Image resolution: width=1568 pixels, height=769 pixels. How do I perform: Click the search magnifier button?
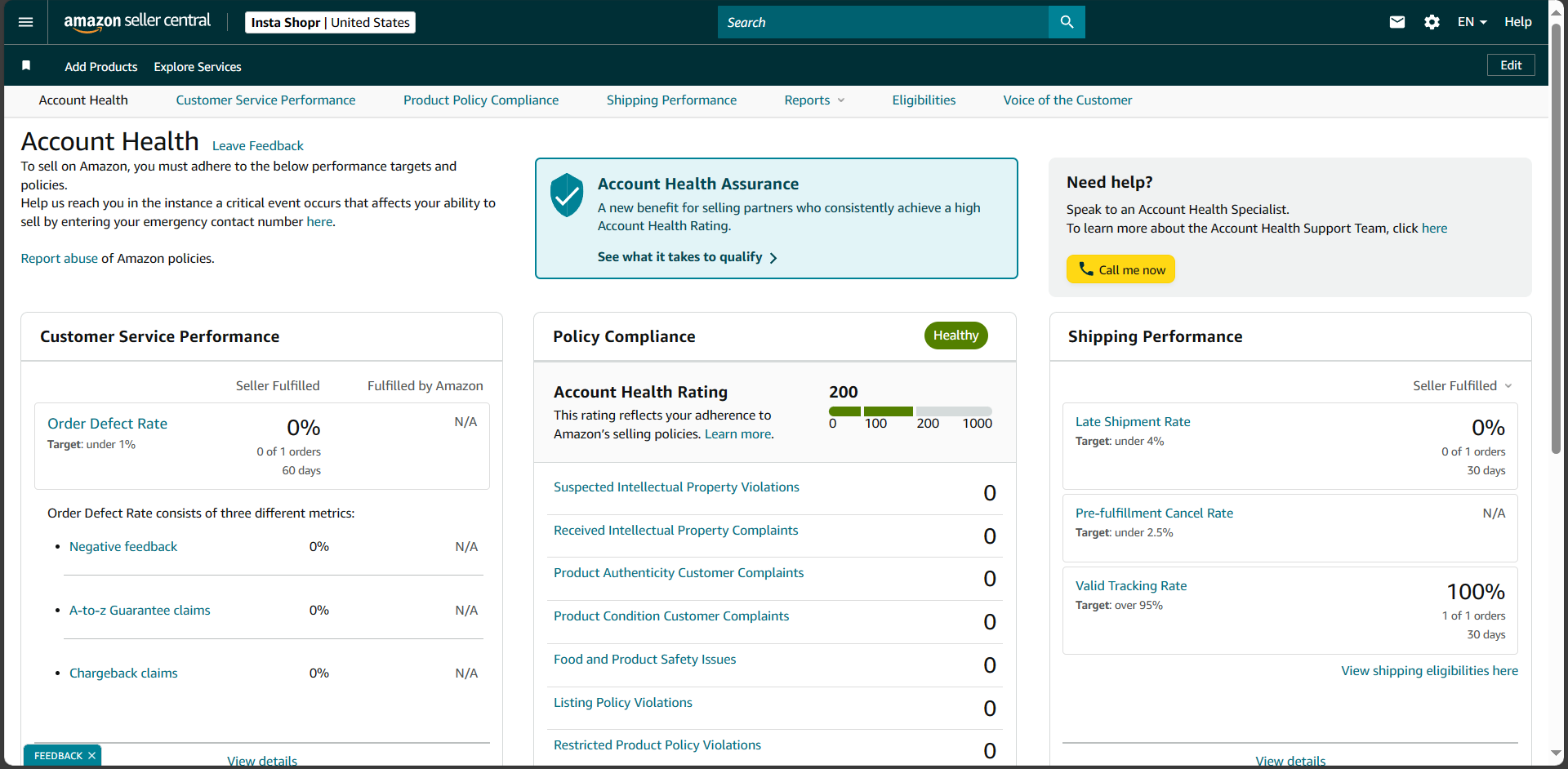coord(1067,22)
